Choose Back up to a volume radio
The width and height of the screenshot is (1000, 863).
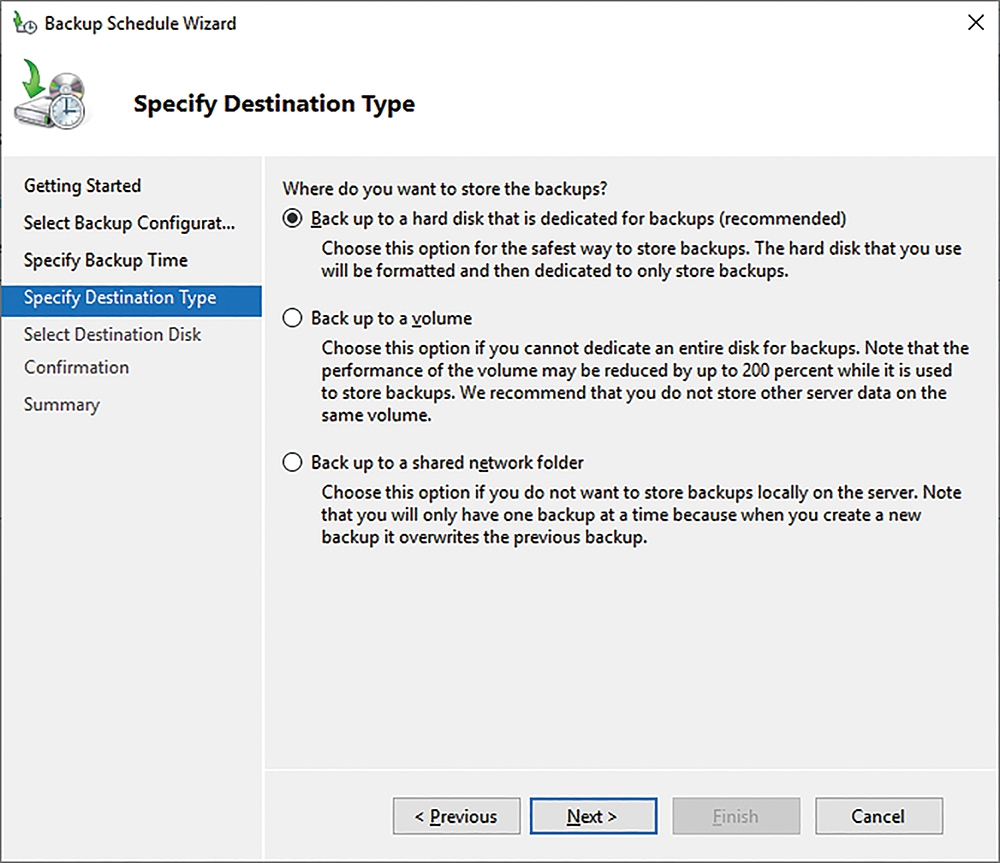coord(292,318)
